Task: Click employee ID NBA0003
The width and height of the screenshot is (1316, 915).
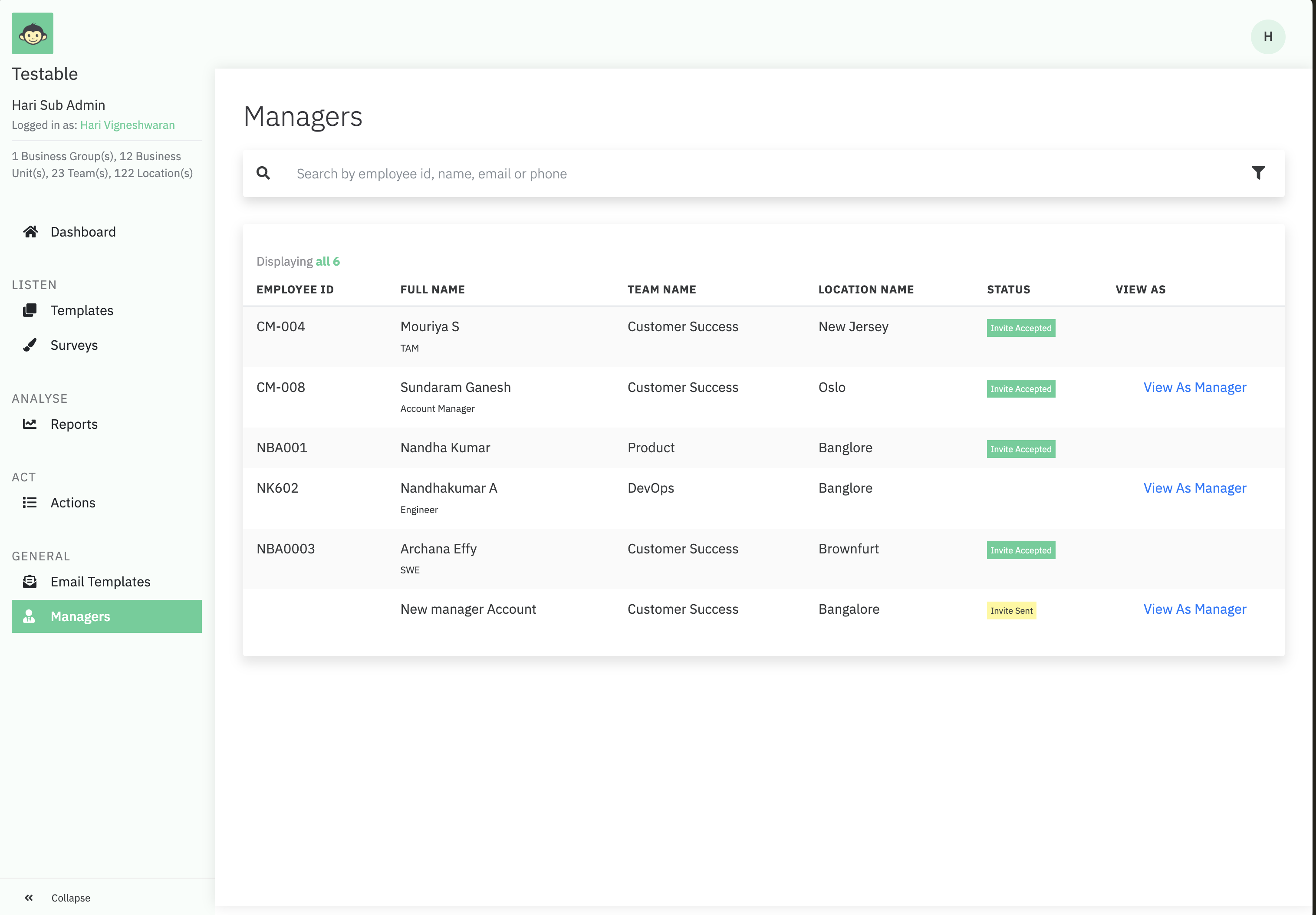Action: pos(286,549)
